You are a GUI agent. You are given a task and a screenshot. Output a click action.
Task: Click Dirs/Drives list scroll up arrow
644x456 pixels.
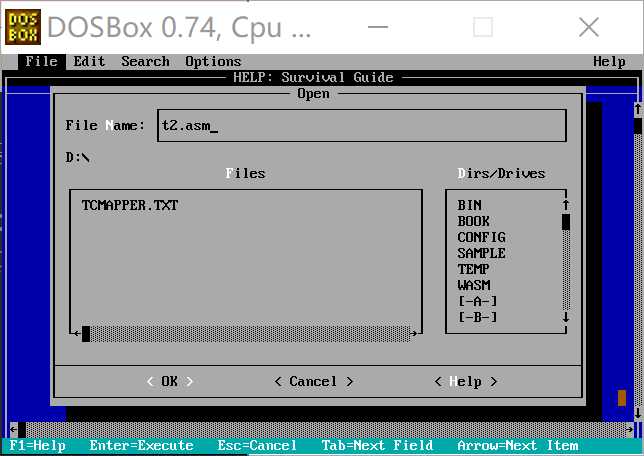566,205
